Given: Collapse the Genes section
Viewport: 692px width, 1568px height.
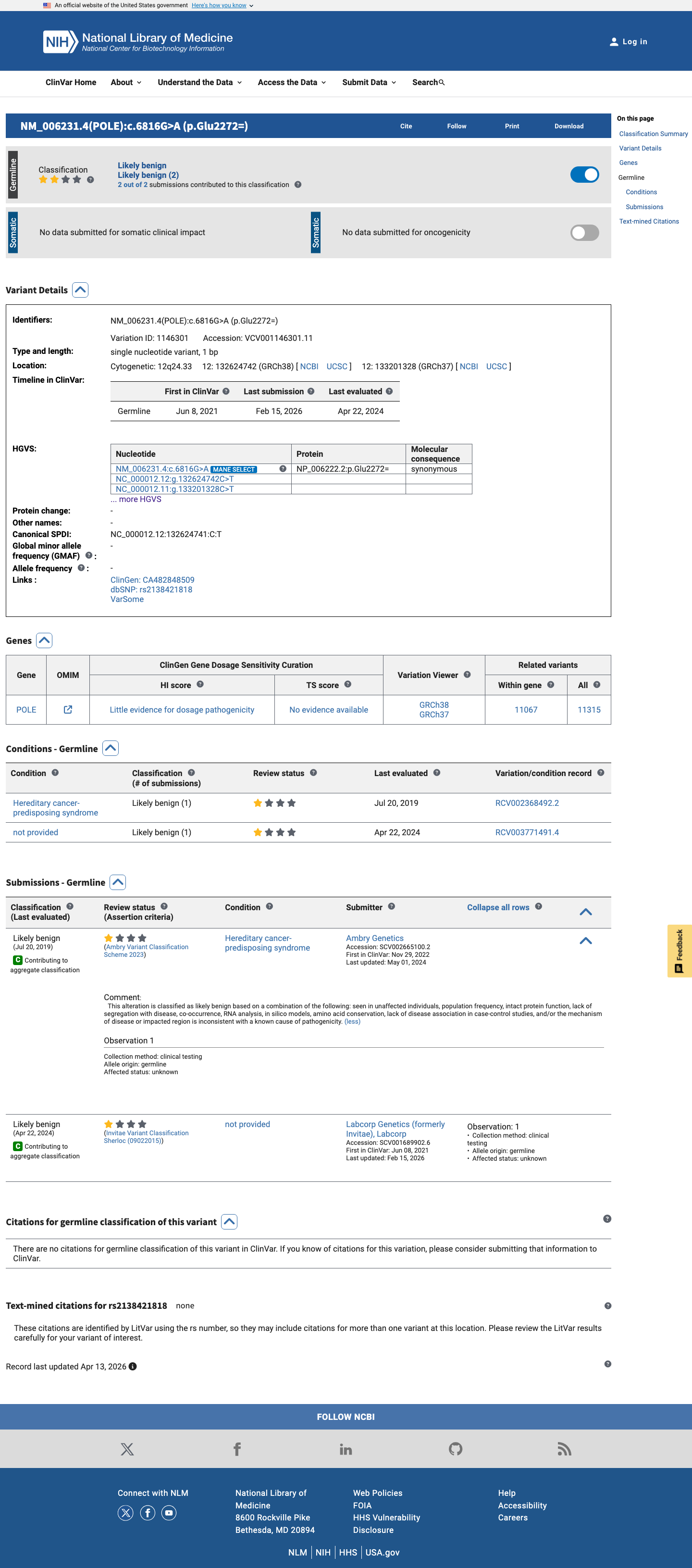Looking at the screenshot, I should point(44,640).
